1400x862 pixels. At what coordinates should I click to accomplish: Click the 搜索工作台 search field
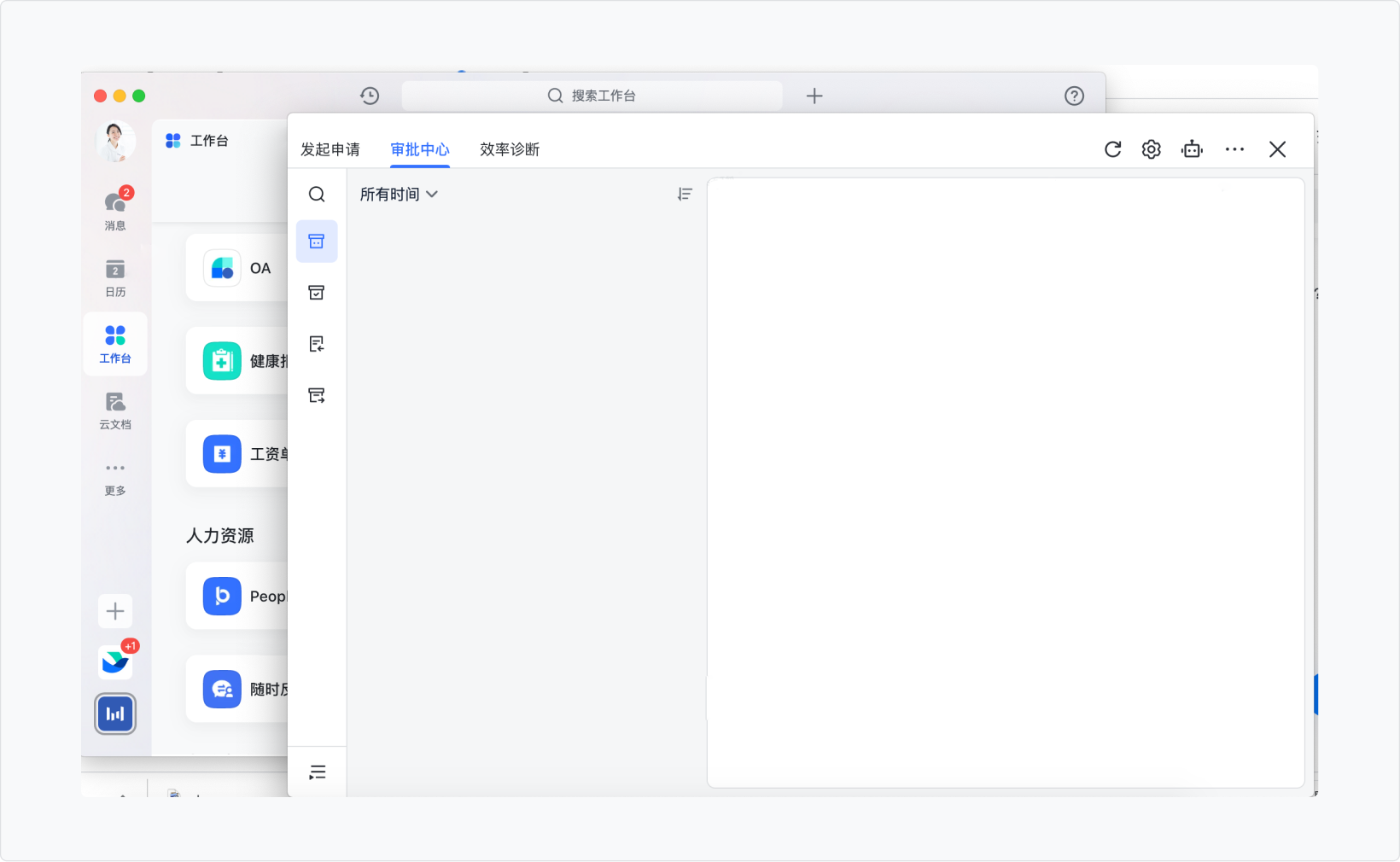592,96
